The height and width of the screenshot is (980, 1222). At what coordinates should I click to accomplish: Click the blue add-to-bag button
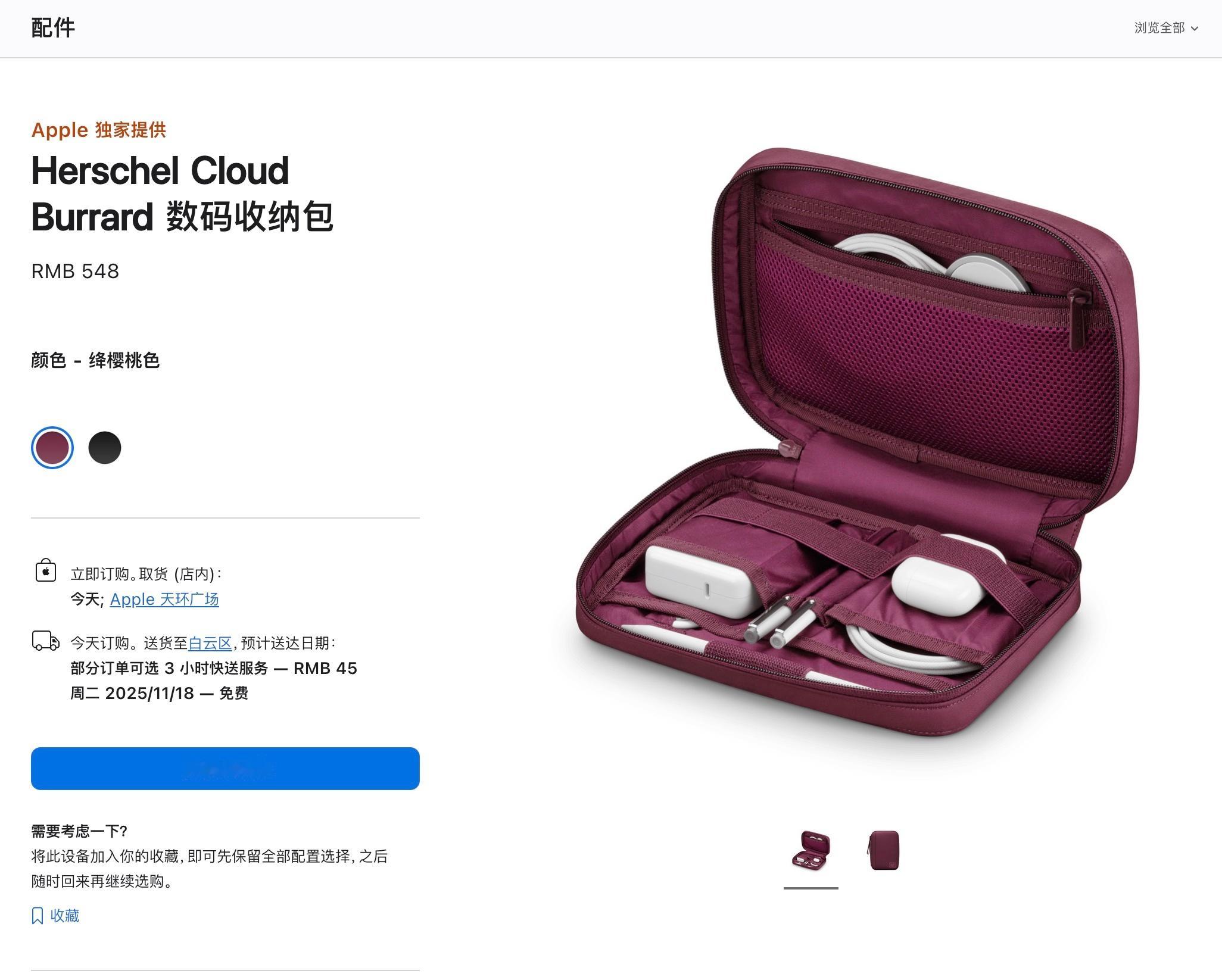coord(225,769)
